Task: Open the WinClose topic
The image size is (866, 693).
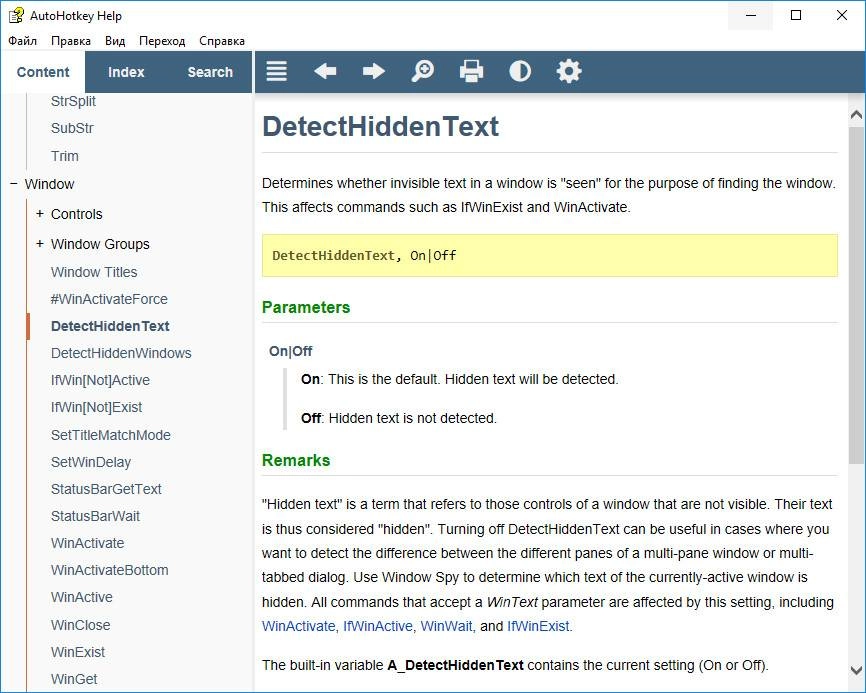Action: 80,625
